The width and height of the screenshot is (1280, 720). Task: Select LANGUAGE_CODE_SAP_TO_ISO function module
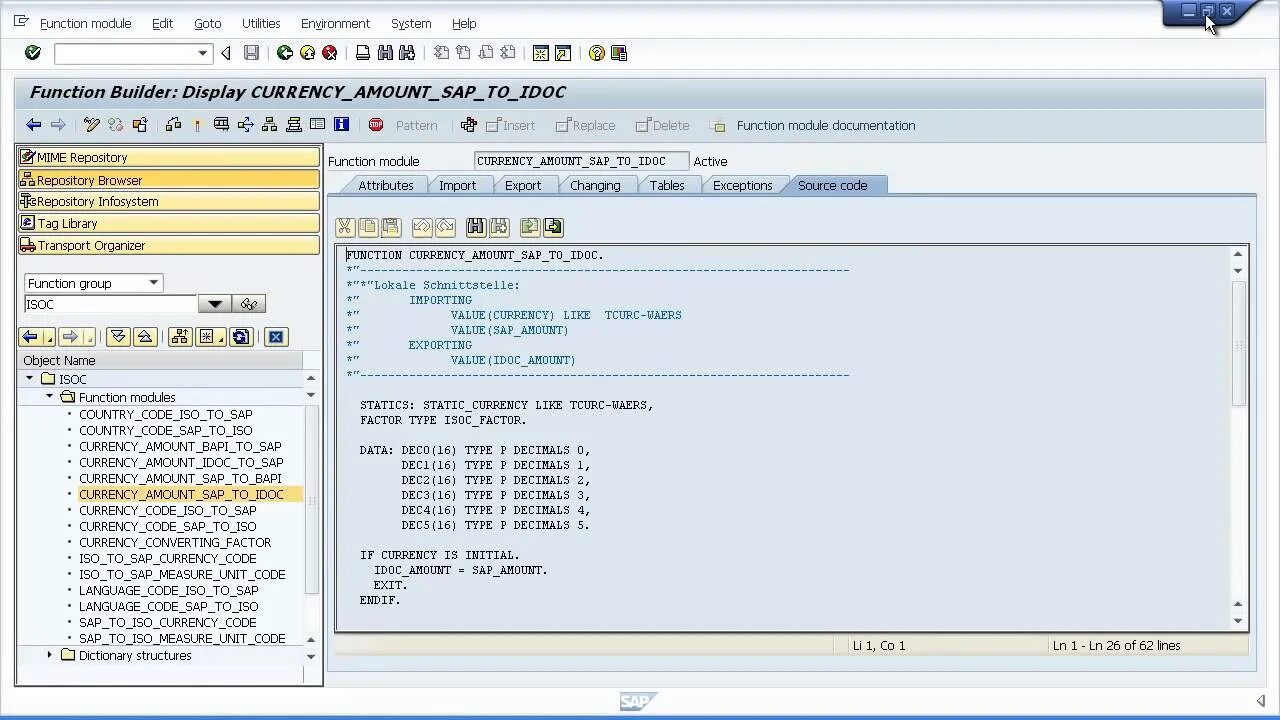169,606
